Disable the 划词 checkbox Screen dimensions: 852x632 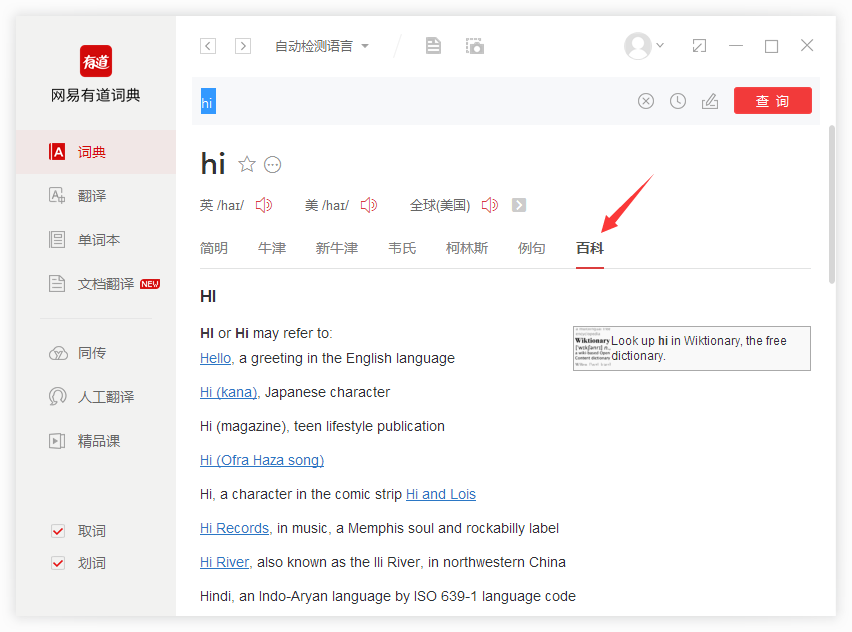(x=58, y=563)
